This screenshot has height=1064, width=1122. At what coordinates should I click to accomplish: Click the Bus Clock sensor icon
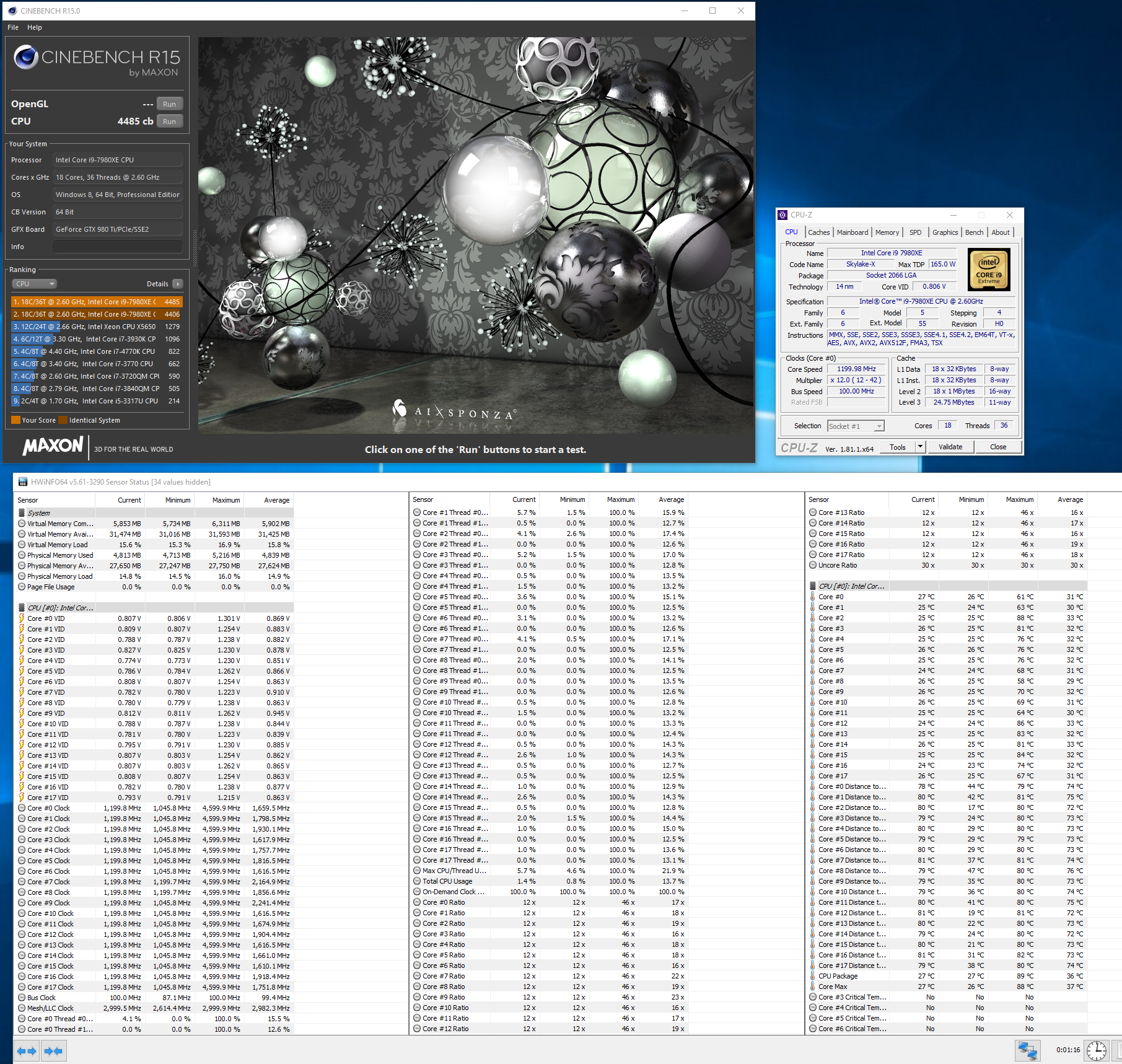22,998
